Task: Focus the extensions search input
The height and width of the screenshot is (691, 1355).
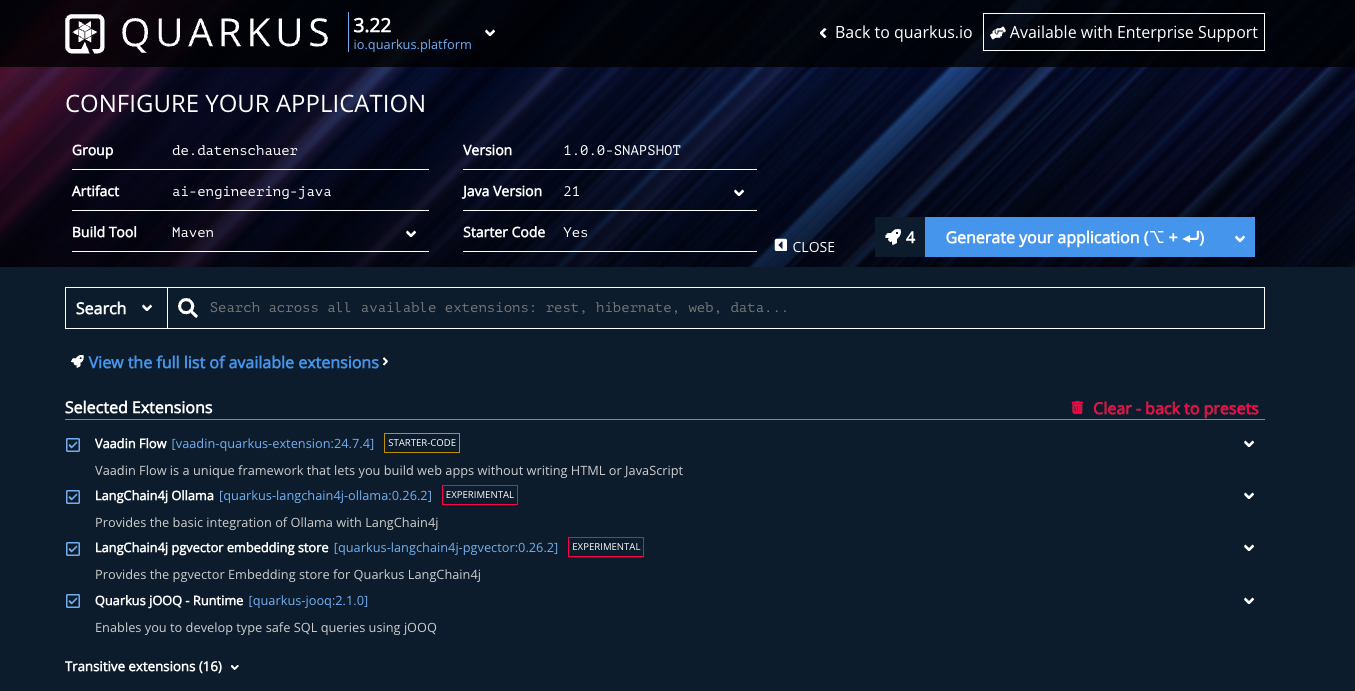Action: point(730,308)
